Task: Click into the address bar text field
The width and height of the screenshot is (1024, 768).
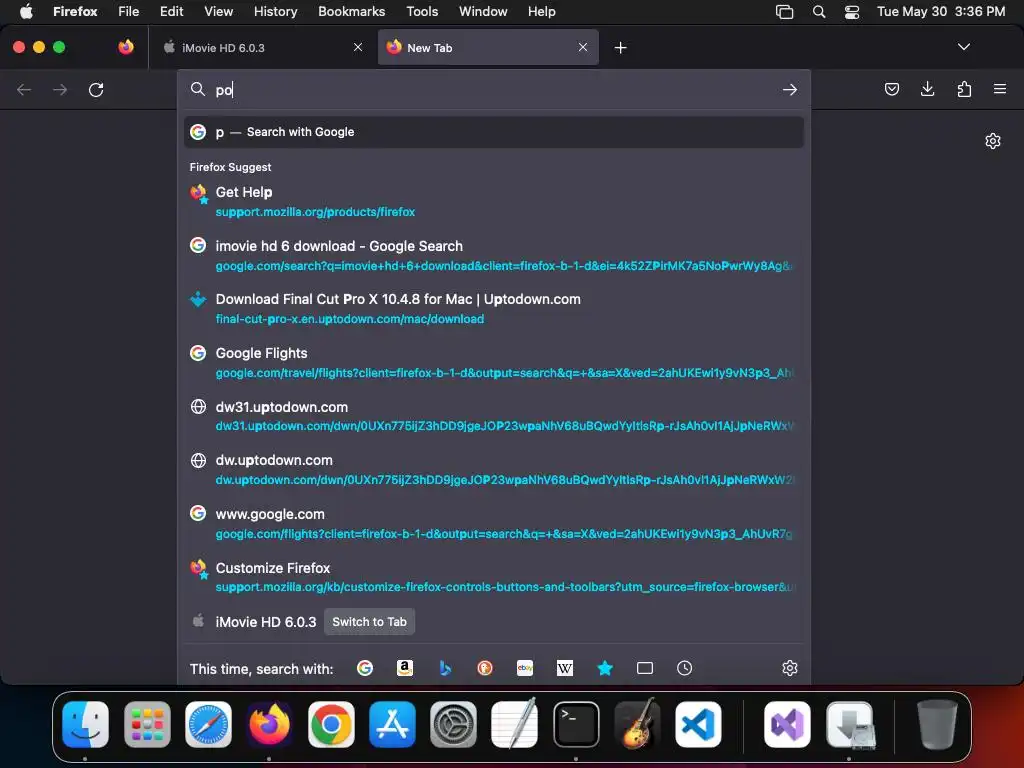Action: click(x=494, y=89)
